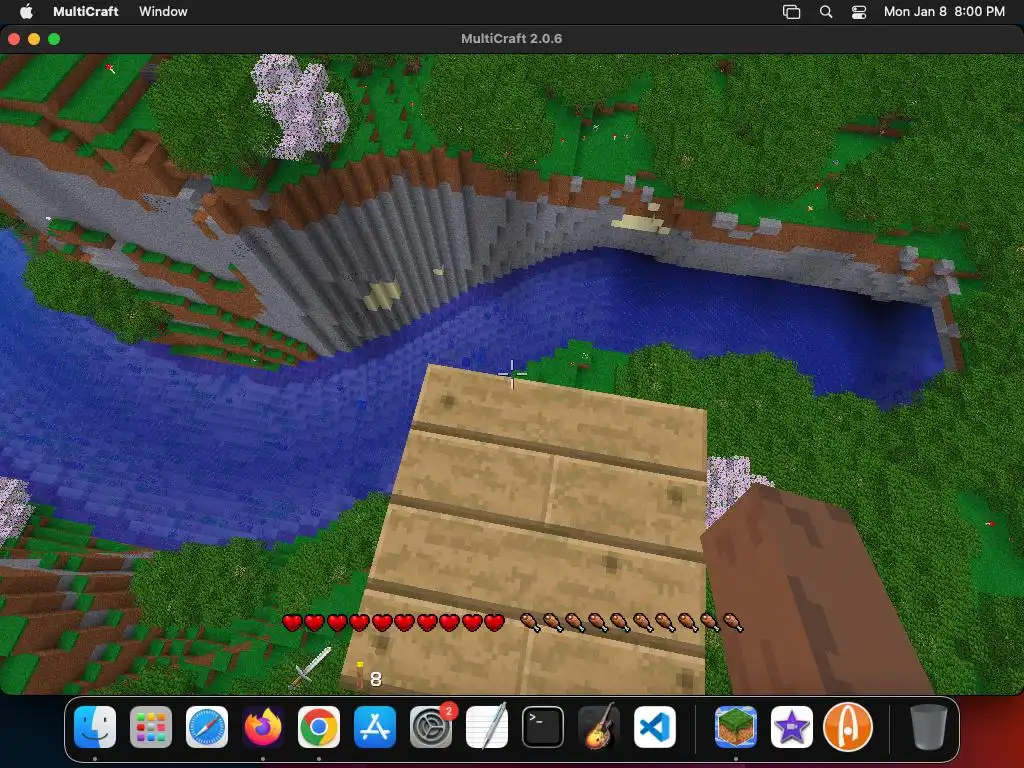Switch to Firefox in the Dock
Screen dimensions: 1024x768
pyautogui.click(x=263, y=727)
